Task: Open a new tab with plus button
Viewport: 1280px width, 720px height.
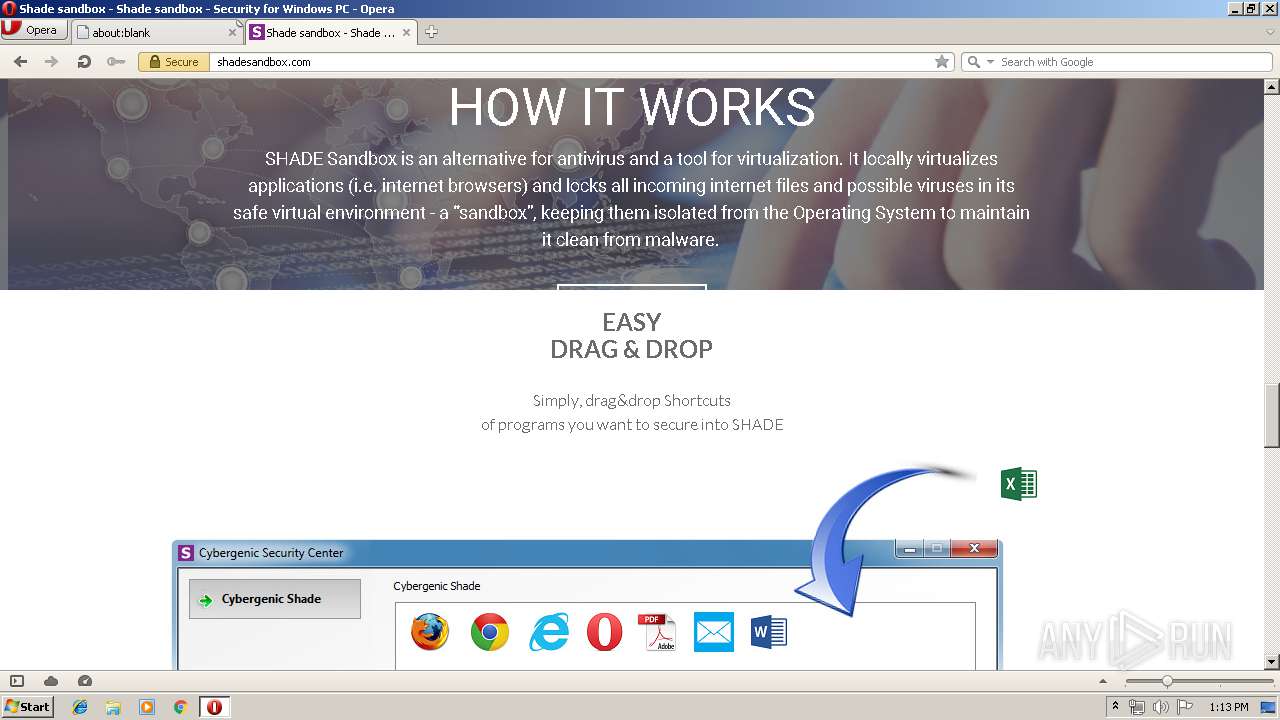Action: coord(431,32)
